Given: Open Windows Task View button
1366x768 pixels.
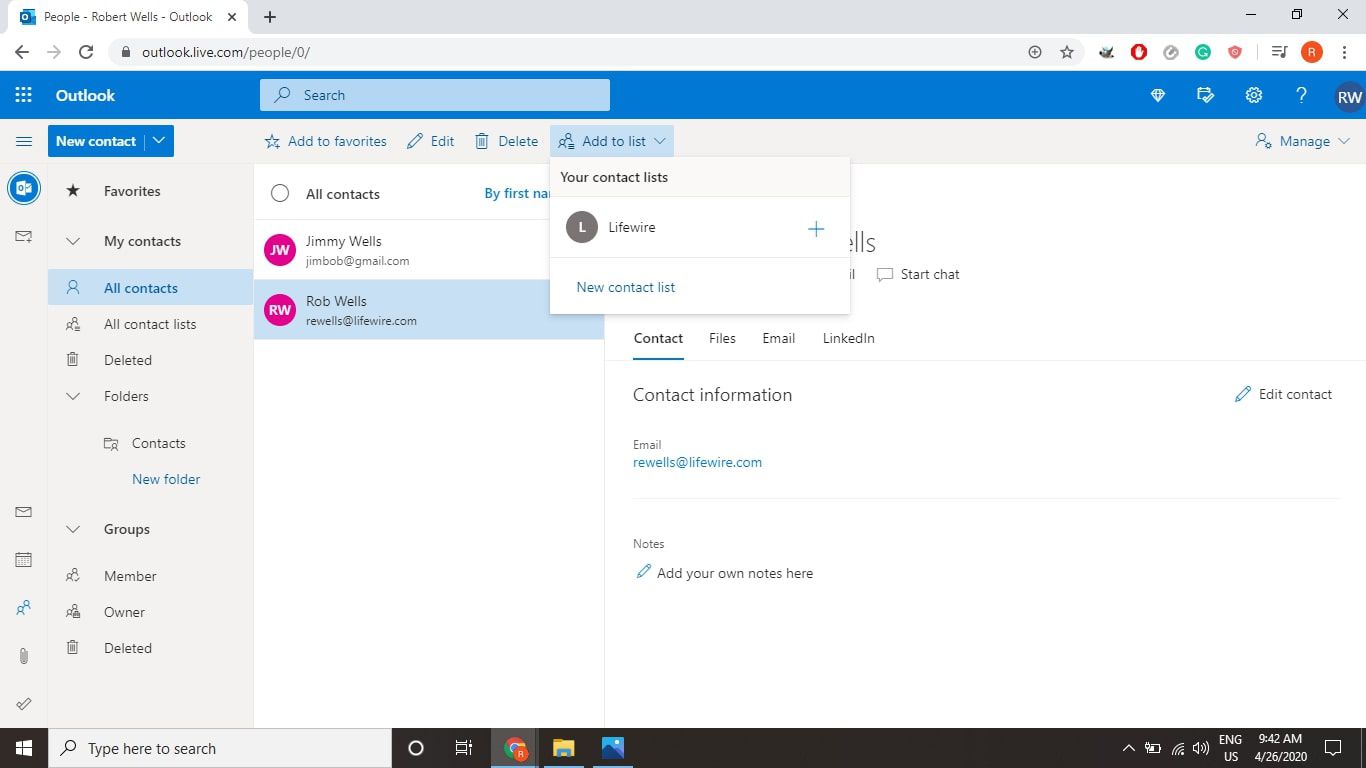Looking at the screenshot, I should [464, 748].
